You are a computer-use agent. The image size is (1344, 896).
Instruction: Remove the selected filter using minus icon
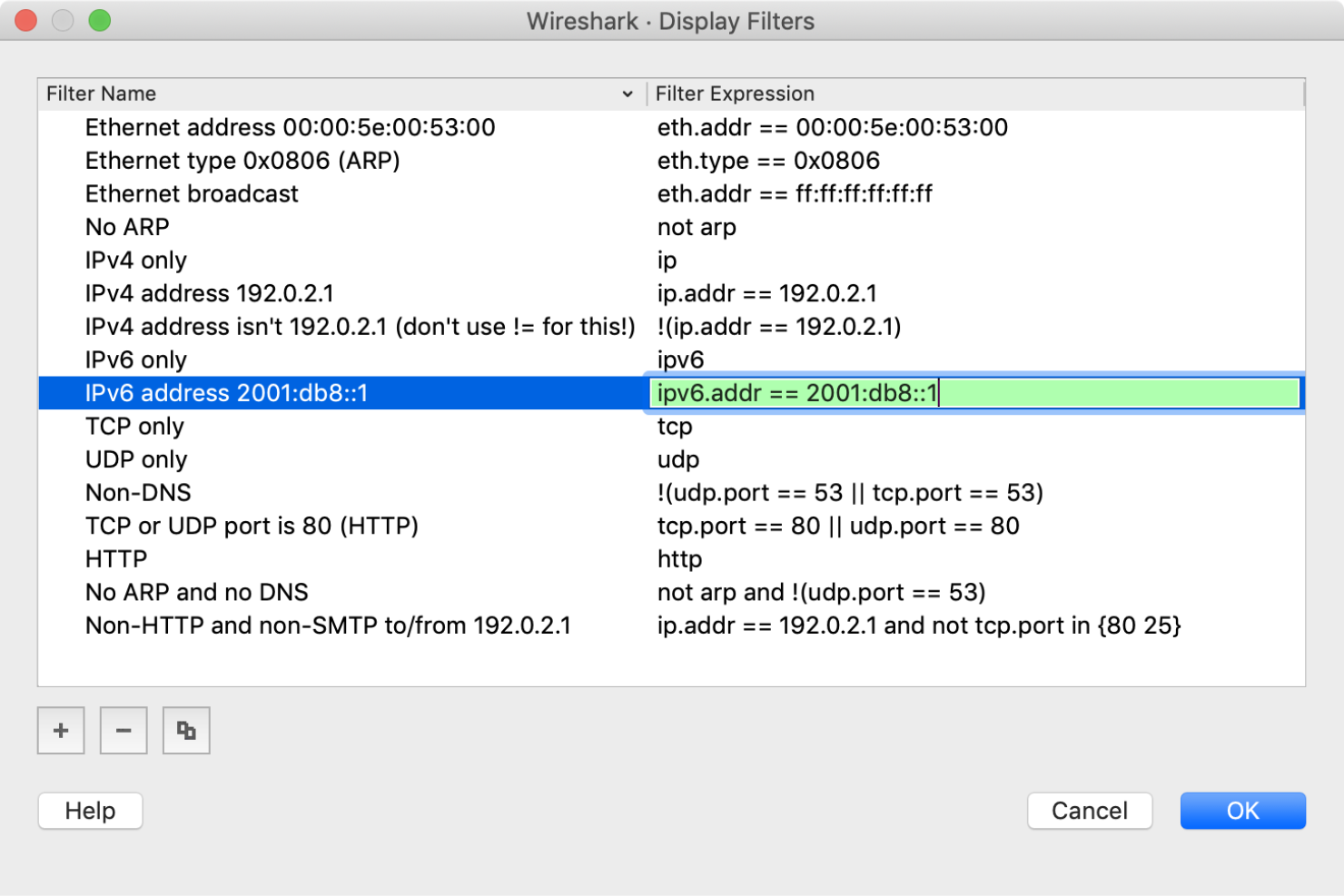(123, 730)
